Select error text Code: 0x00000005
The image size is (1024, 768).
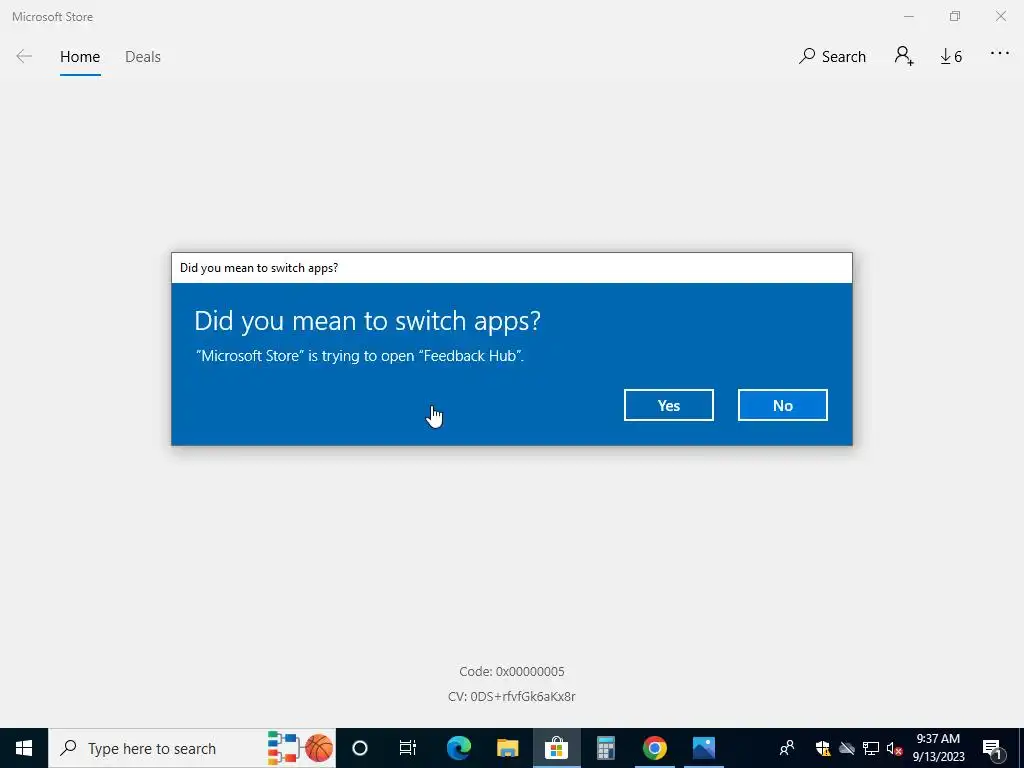tap(511, 671)
